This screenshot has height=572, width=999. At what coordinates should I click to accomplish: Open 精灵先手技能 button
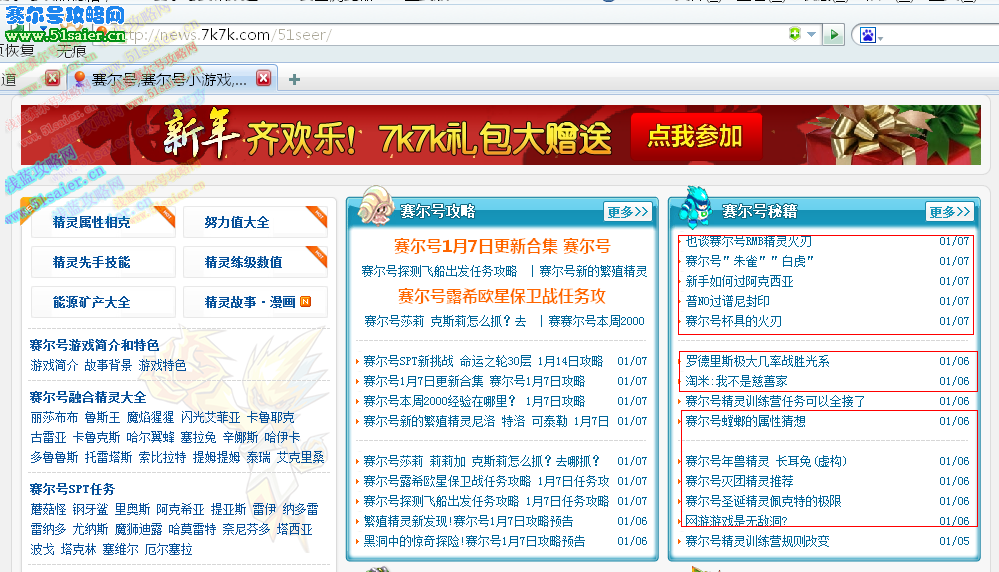[x=103, y=262]
